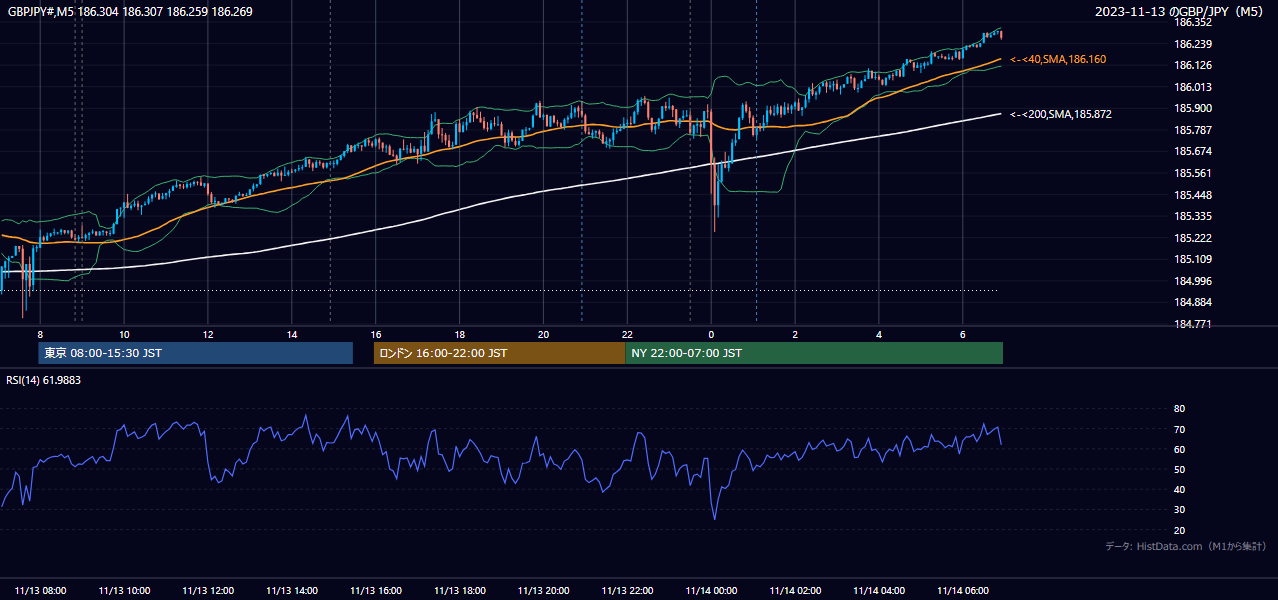Viewport: 1278px width, 600px height.
Task: Click price axis value 185.222
Action: click(x=1193, y=238)
